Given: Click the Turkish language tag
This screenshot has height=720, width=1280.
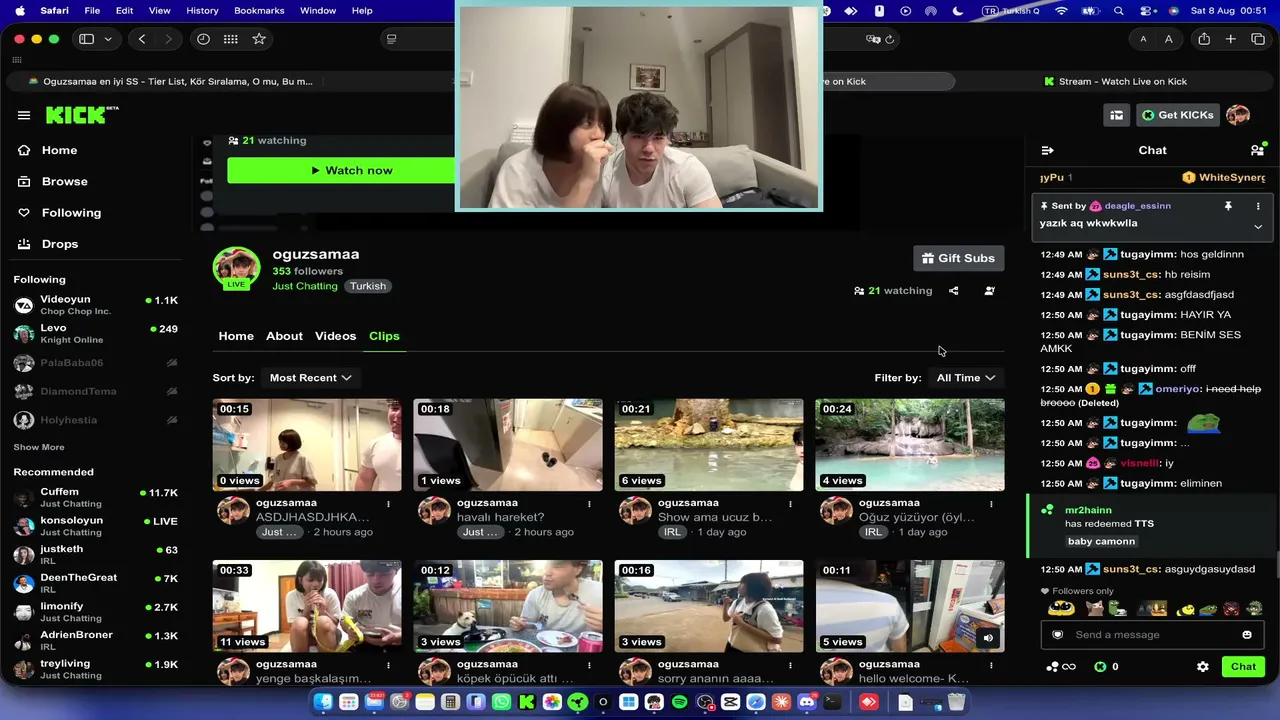Looking at the screenshot, I should coord(368,286).
